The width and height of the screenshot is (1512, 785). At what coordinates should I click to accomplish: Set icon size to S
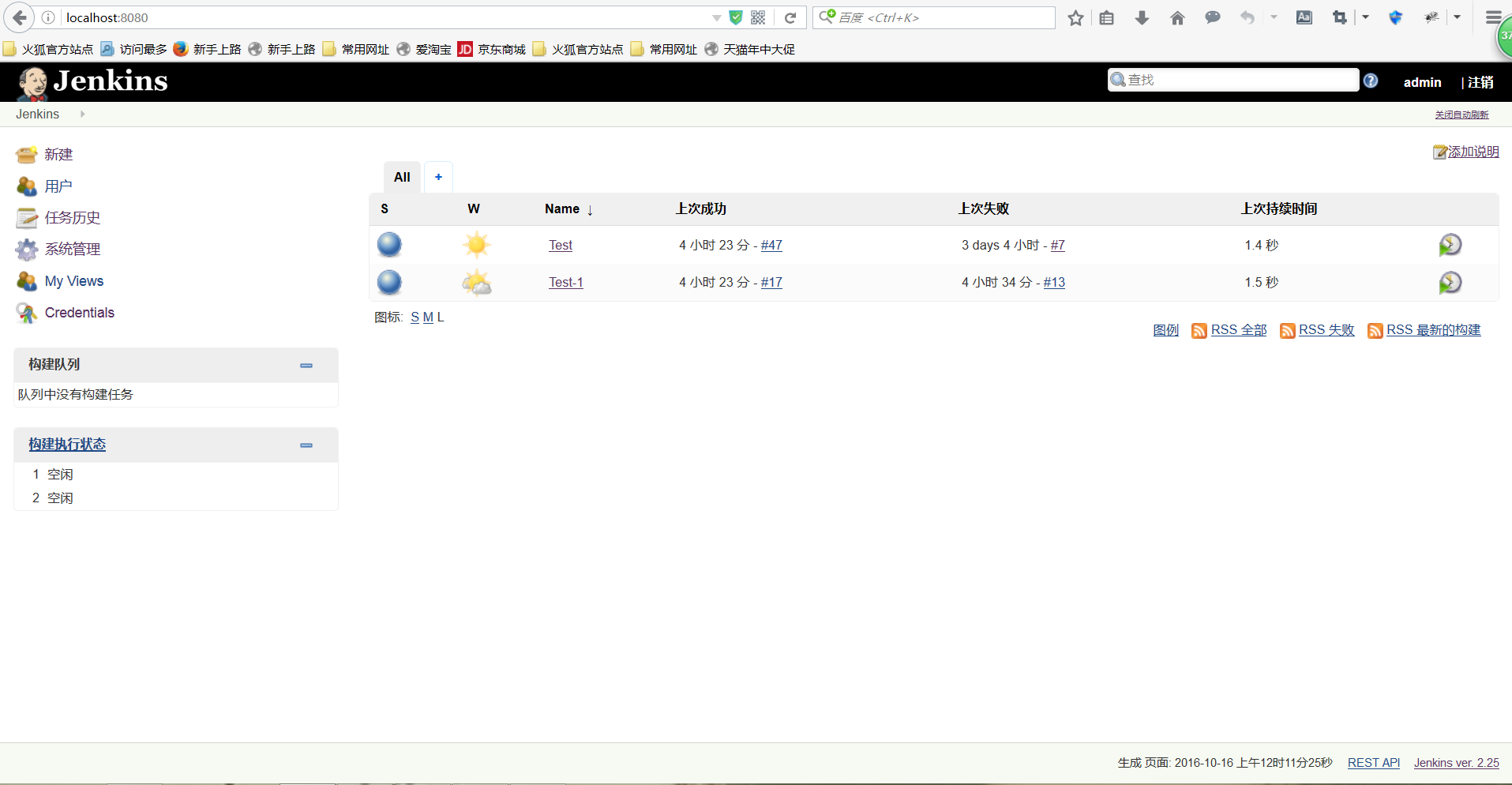click(415, 317)
